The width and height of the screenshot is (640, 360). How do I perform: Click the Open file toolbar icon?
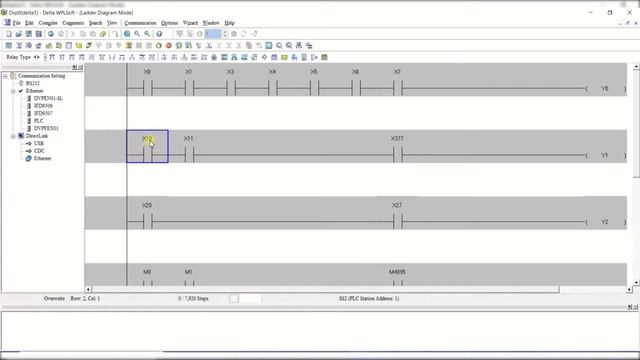(x=18, y=34)
